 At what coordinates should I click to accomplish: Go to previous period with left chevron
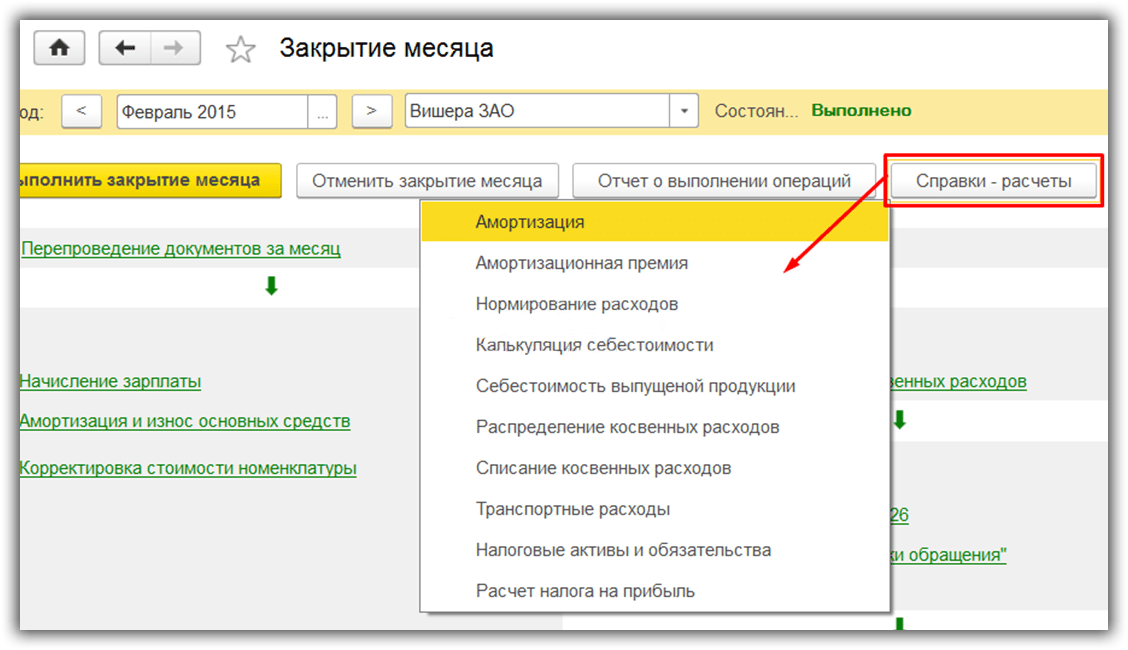(82, 111)
